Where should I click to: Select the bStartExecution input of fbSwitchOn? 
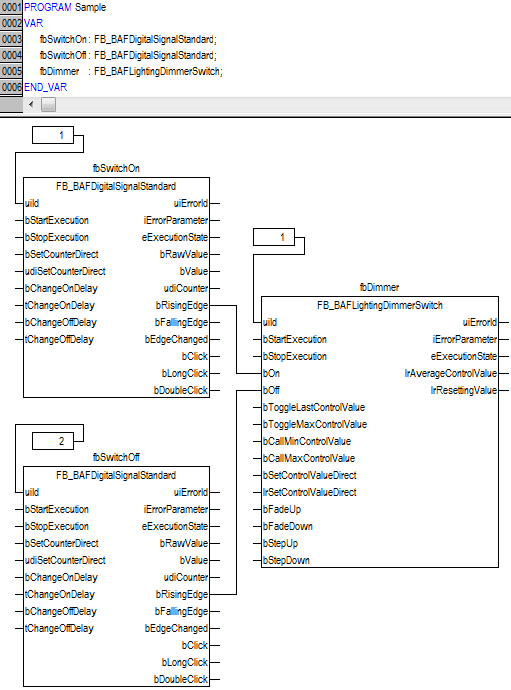[57, 220]
